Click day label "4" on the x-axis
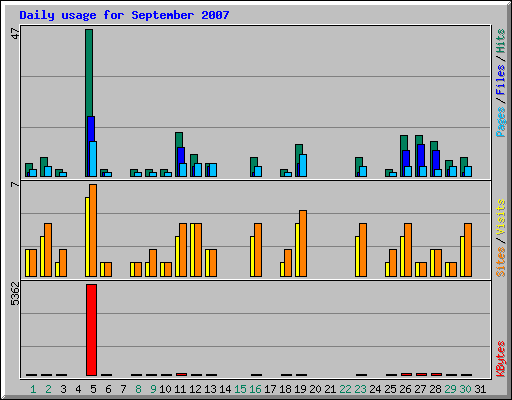The width and height of the screenshot is (512, 400). click(x=78, y=389)
